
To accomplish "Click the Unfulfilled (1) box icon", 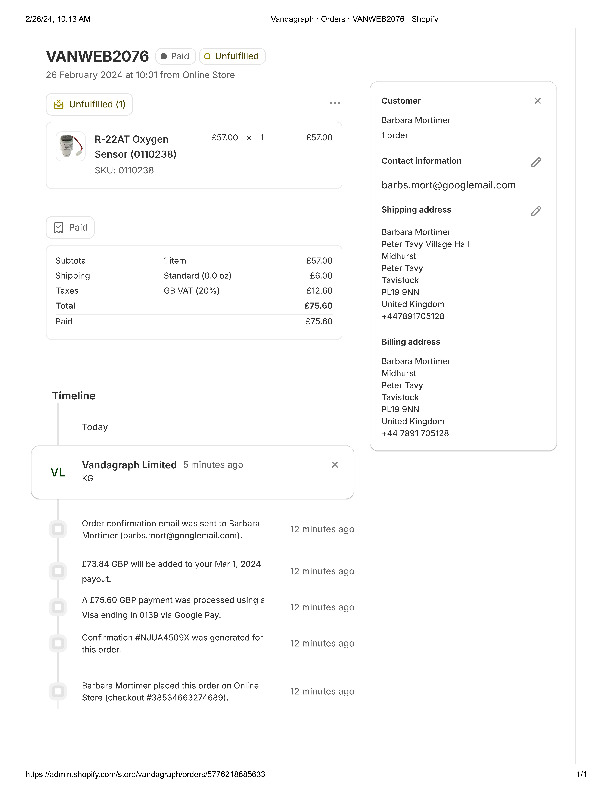I will tap(59, 104).
